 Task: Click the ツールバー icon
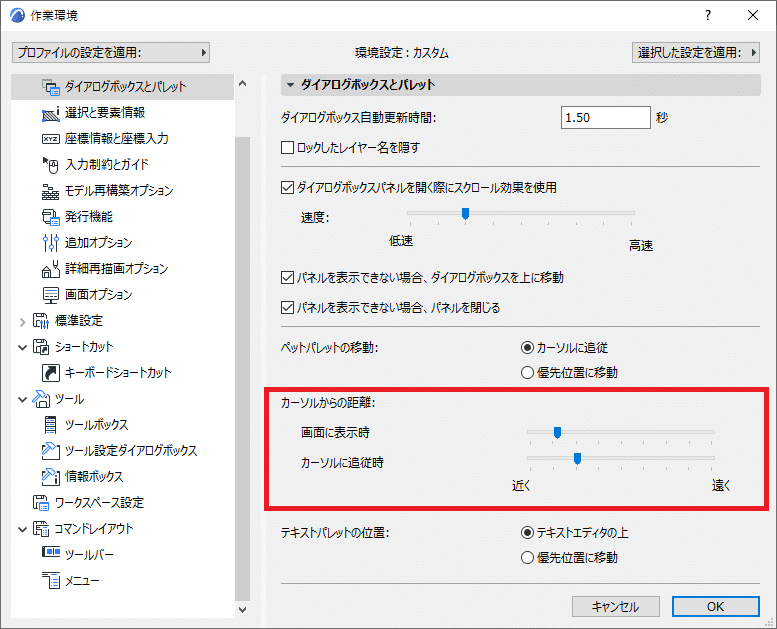pyautogui.click(x=51, y=552)
